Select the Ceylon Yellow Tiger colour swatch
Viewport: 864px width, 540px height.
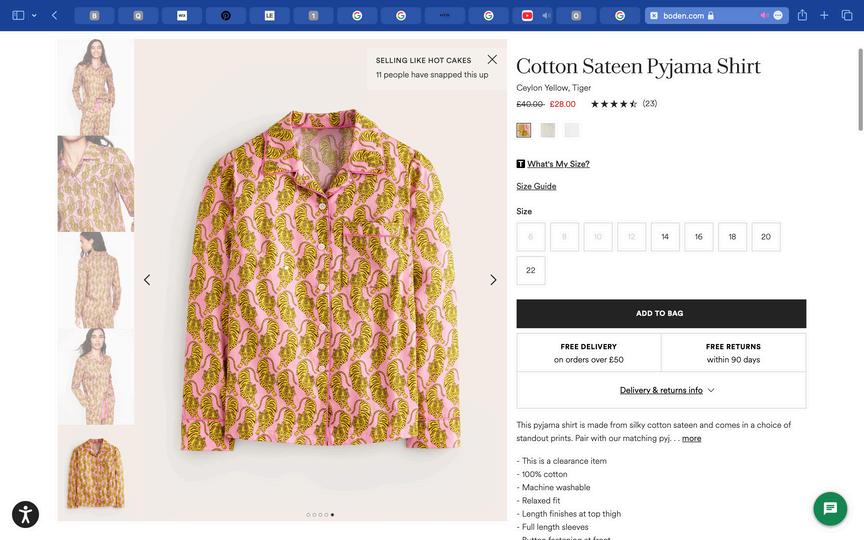[x=524, y=130]
